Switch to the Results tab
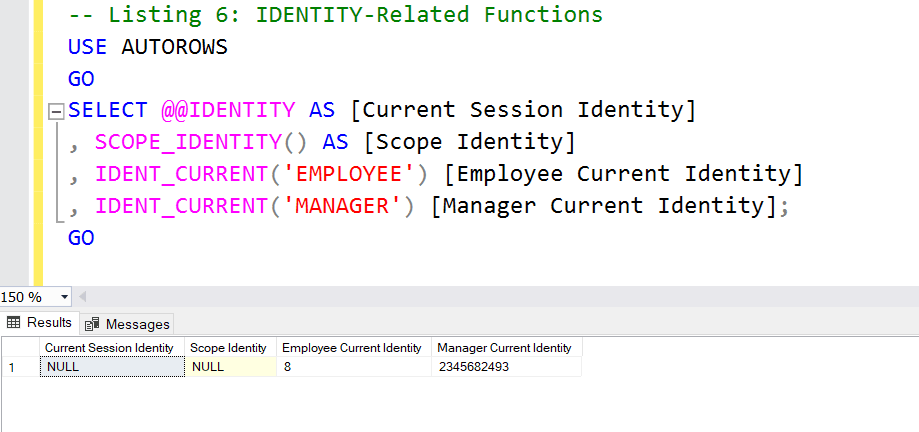919x432 pixels. (x=40, y=323)
